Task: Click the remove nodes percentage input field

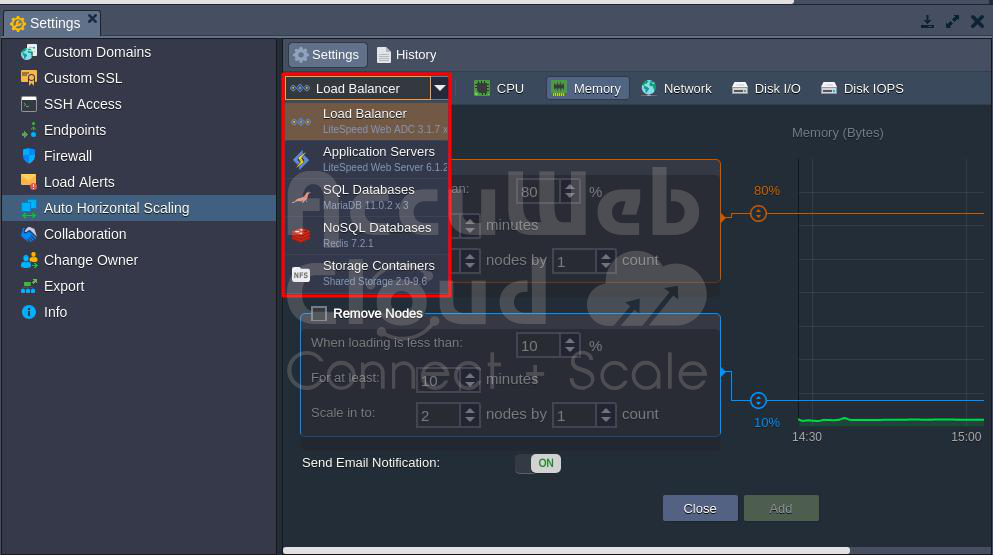Action: tap(539, 346)
